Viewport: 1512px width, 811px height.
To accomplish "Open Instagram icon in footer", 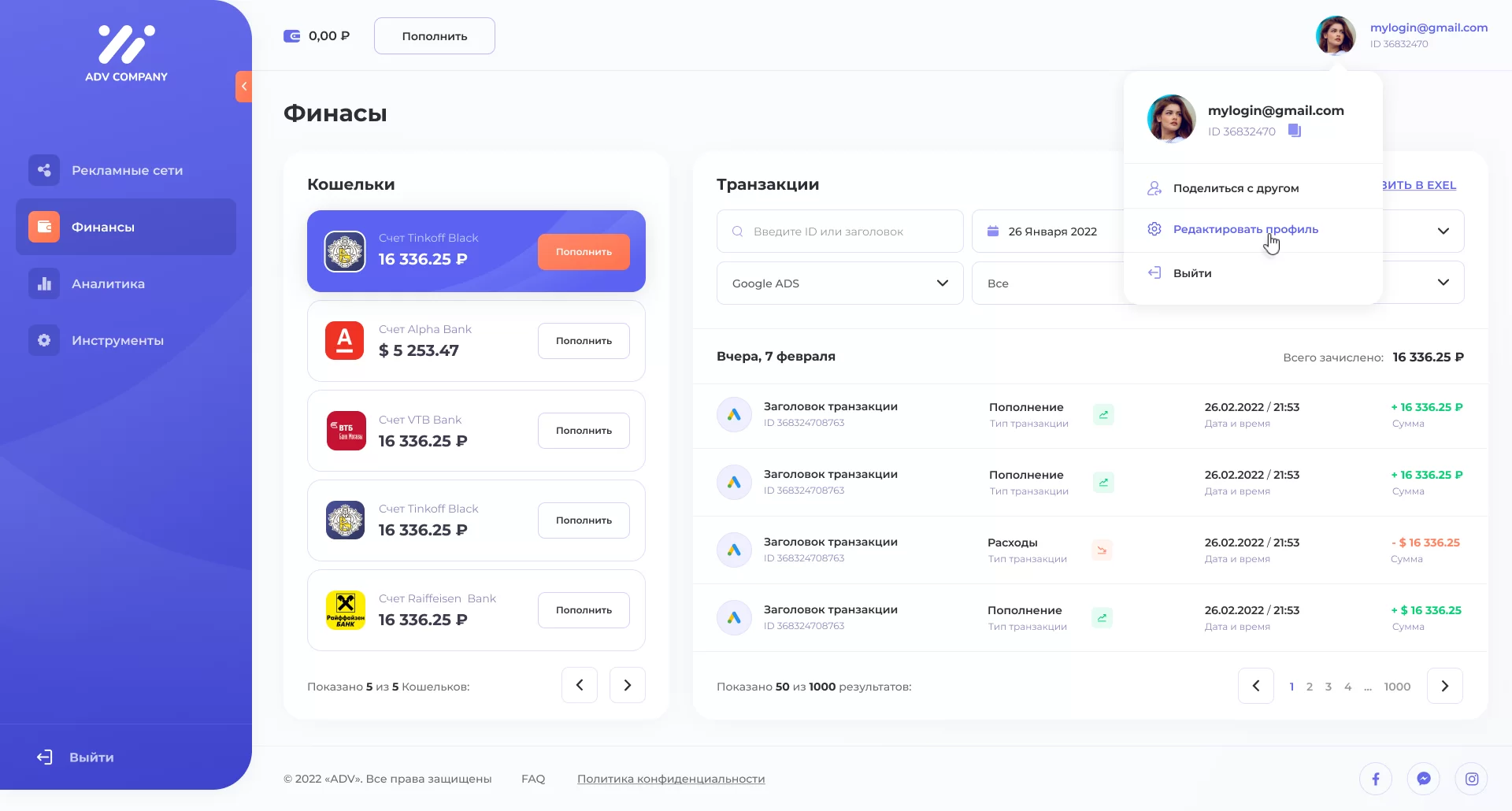I will coord(1472,779).
